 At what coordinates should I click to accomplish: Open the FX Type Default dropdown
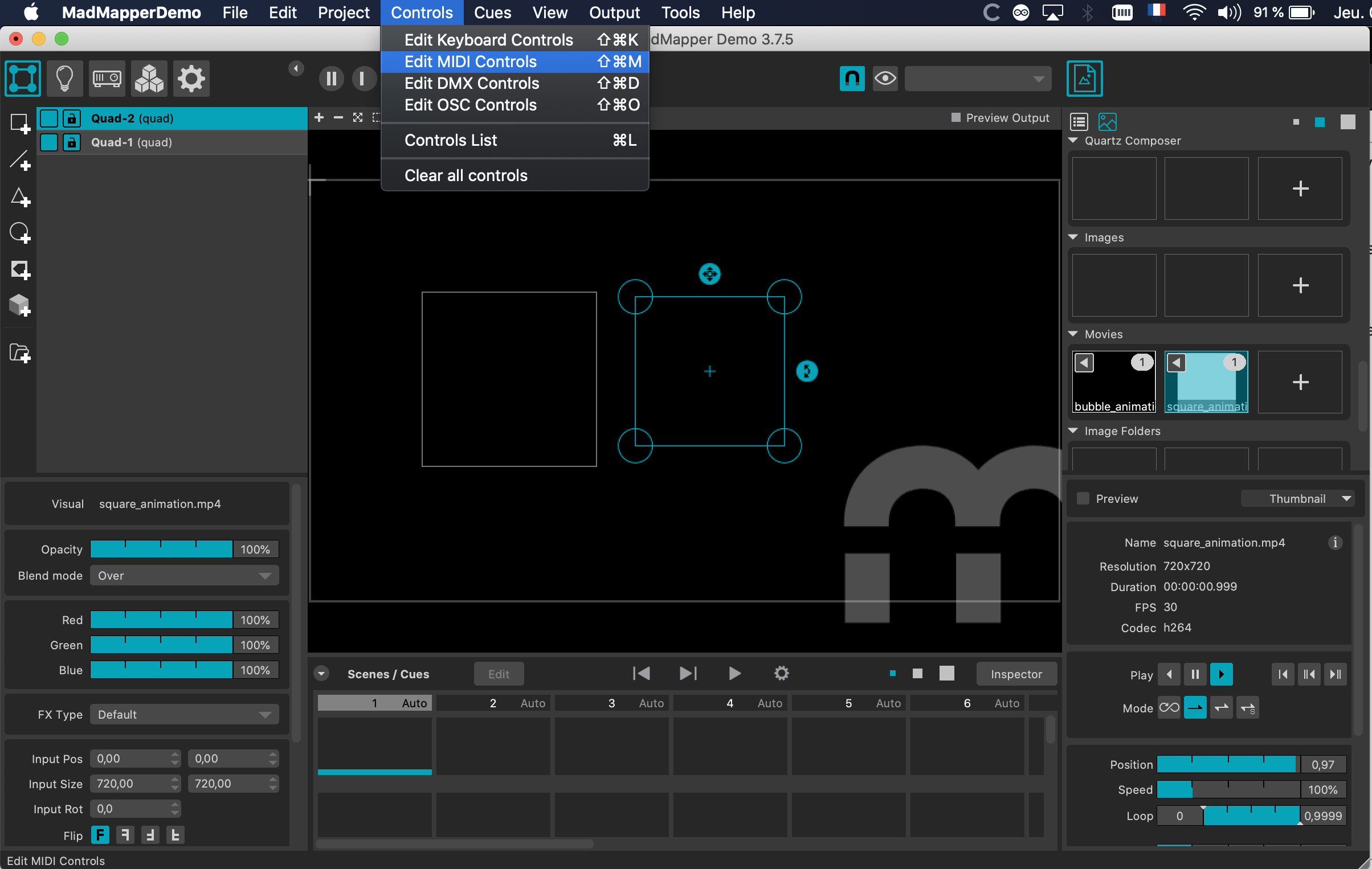(x=184, y=715)
